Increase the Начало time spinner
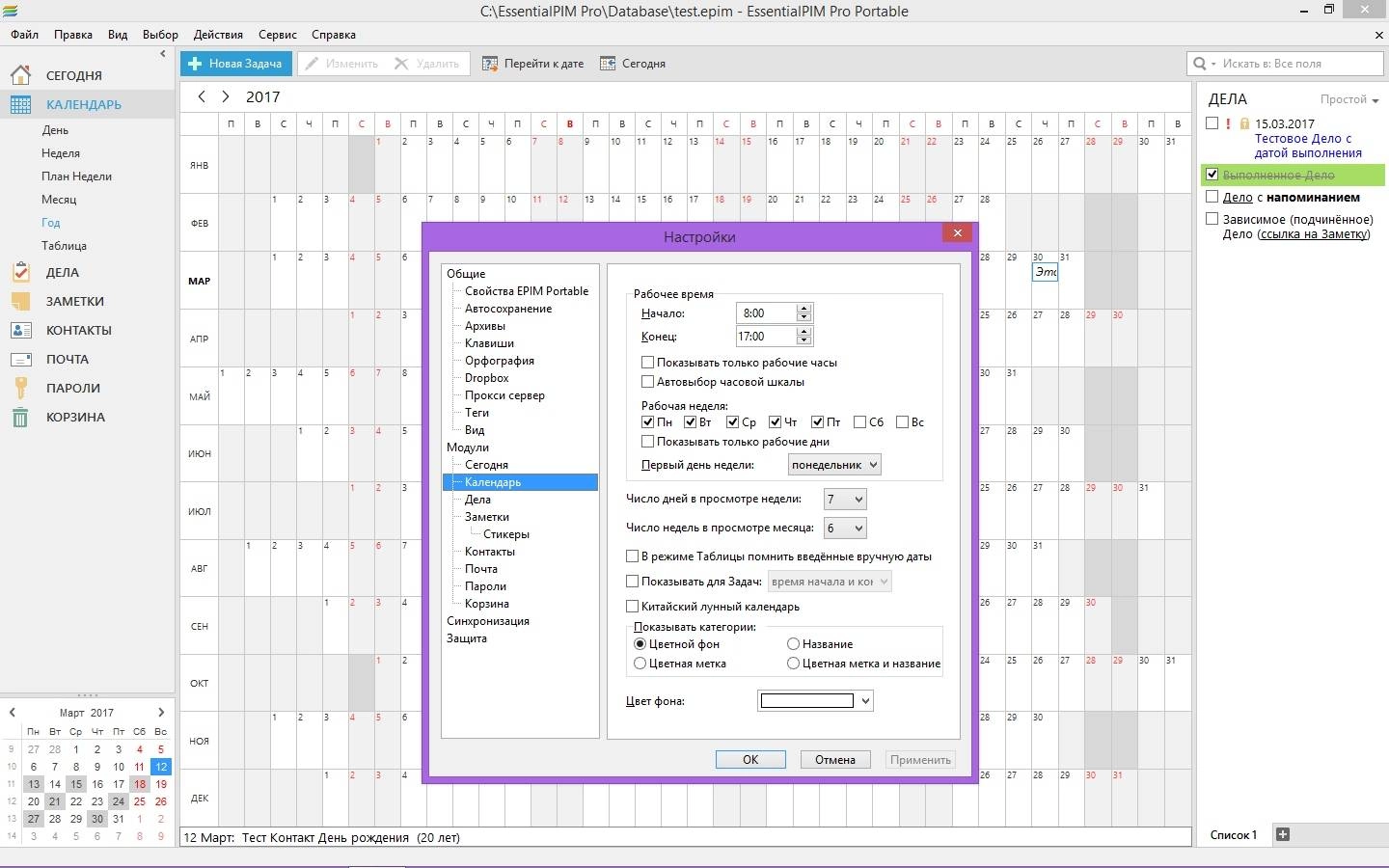This screenshot has width=1389, height=868. pyautogui.click(x=803, y=309)
